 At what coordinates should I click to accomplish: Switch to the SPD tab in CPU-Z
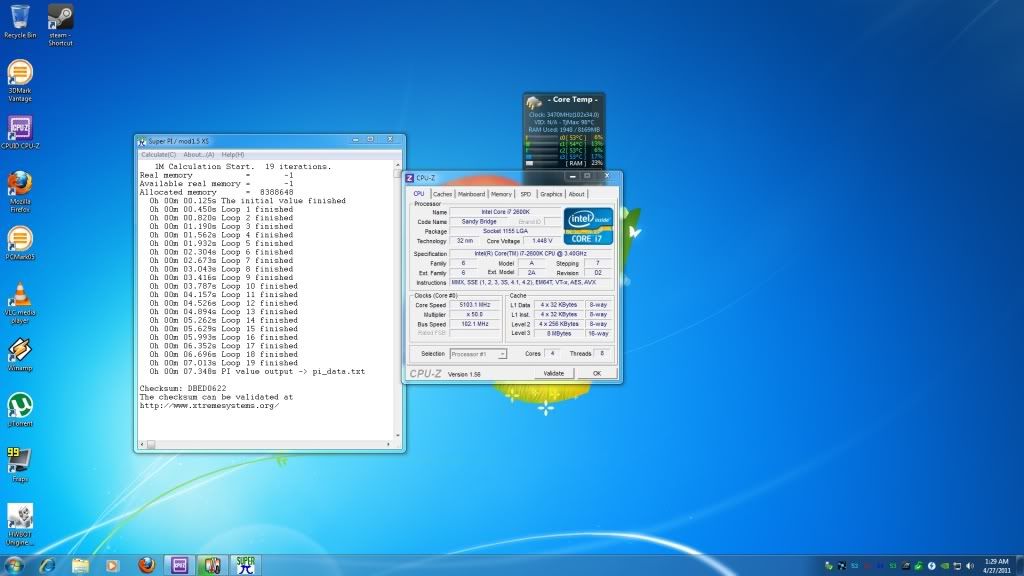[x=526, y=194]
